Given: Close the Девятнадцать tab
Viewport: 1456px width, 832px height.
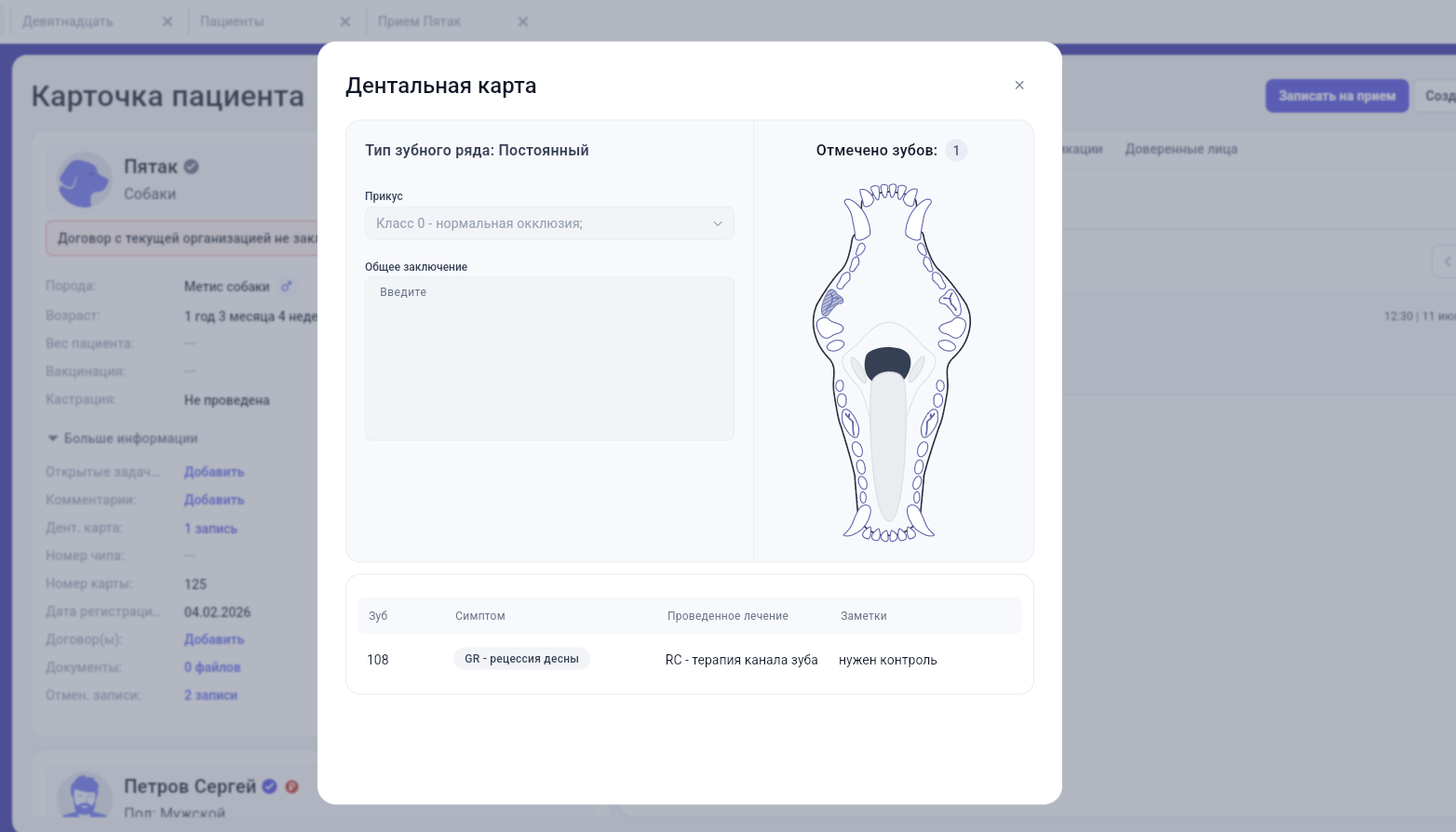Looking at the screenshot, I should tap(168, 21).
